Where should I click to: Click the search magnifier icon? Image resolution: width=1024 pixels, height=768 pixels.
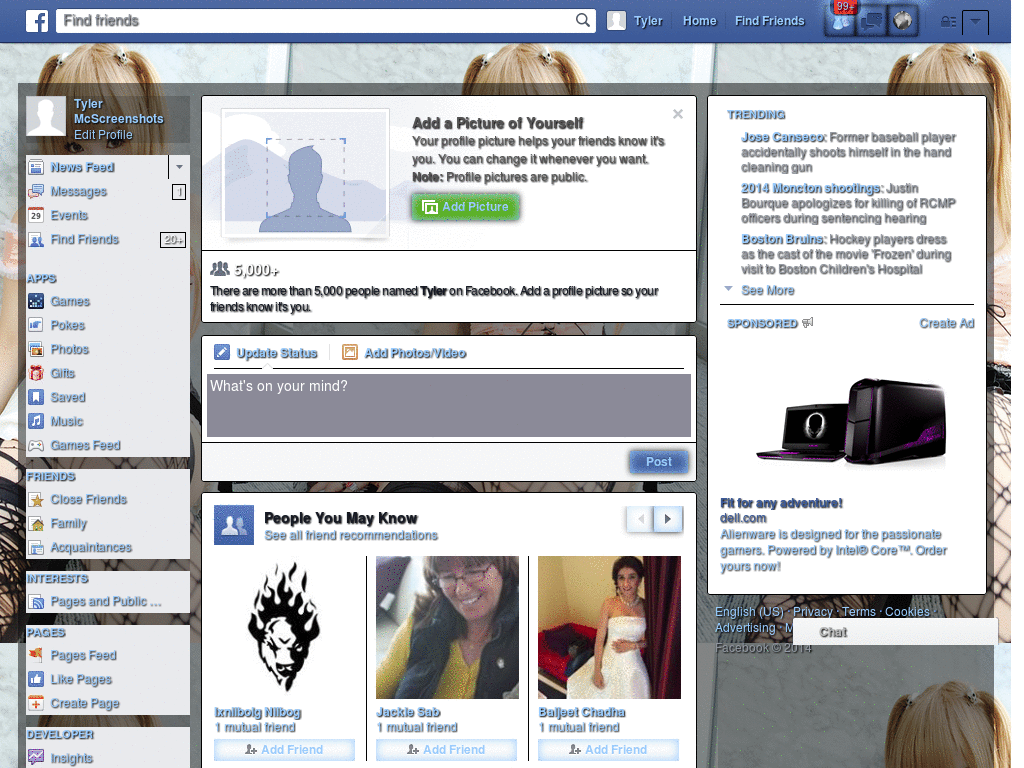584,21
